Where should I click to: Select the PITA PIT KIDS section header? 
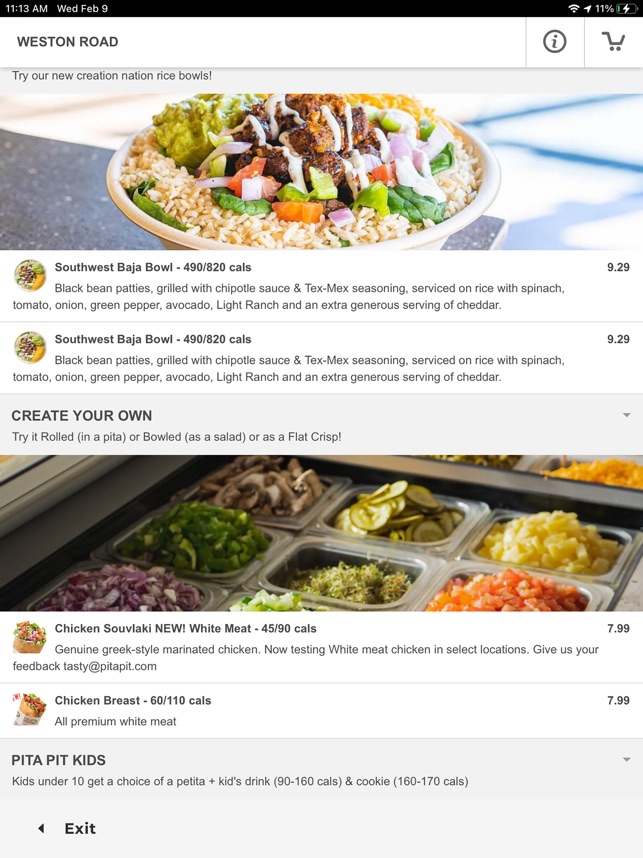click(x=59, y=760)
